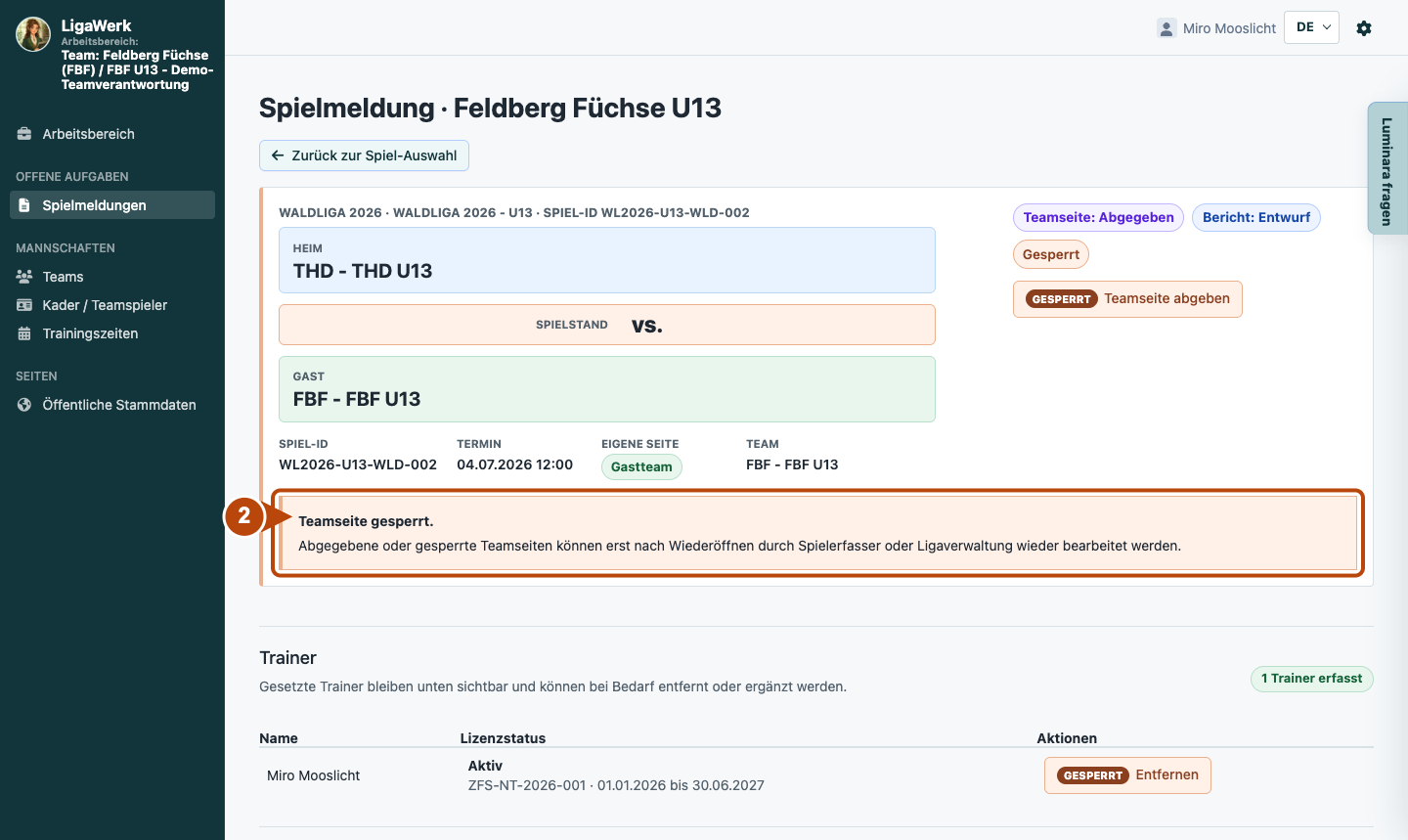This screenshot has width=1408, height=840.
Task: Click the Teamseite: Abgegeben status badge
Action: point(1098,217)
